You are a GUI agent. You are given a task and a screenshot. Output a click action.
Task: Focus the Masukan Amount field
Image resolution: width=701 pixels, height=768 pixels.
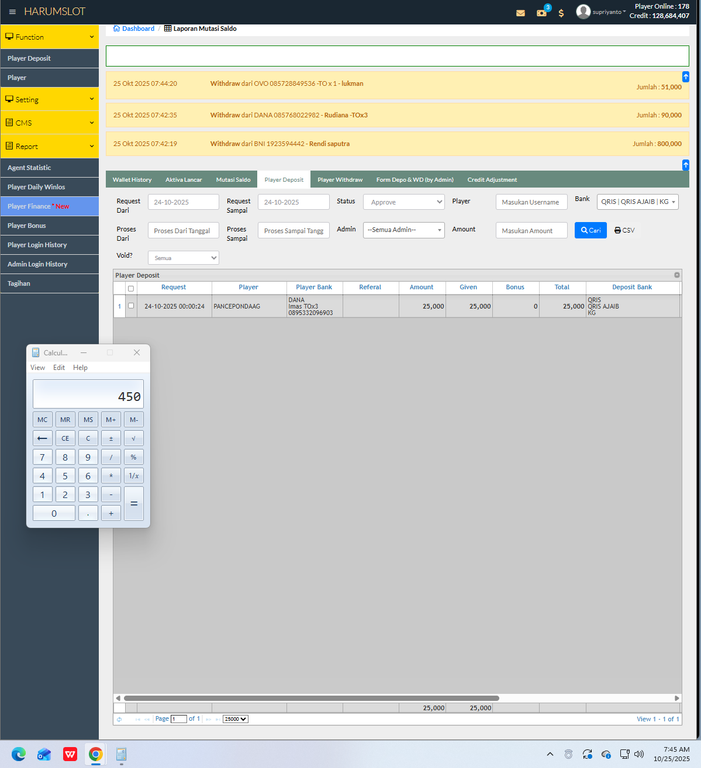pos(532,230)
